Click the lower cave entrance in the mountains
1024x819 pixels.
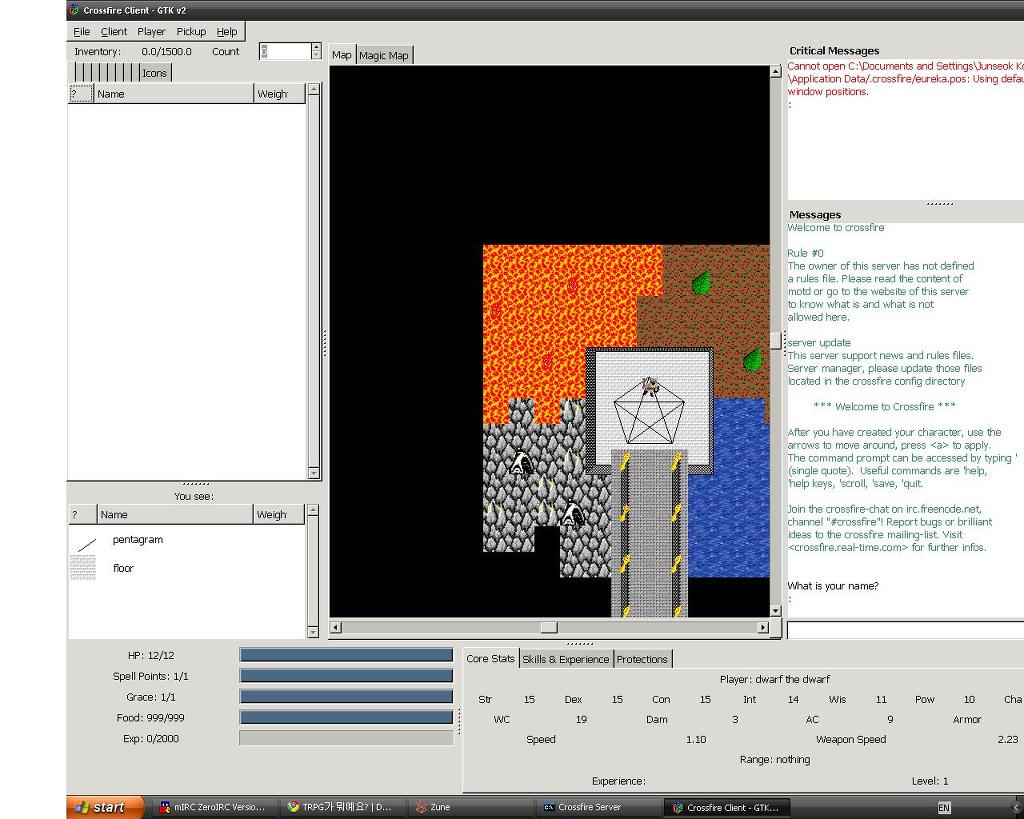click(572, 514)
